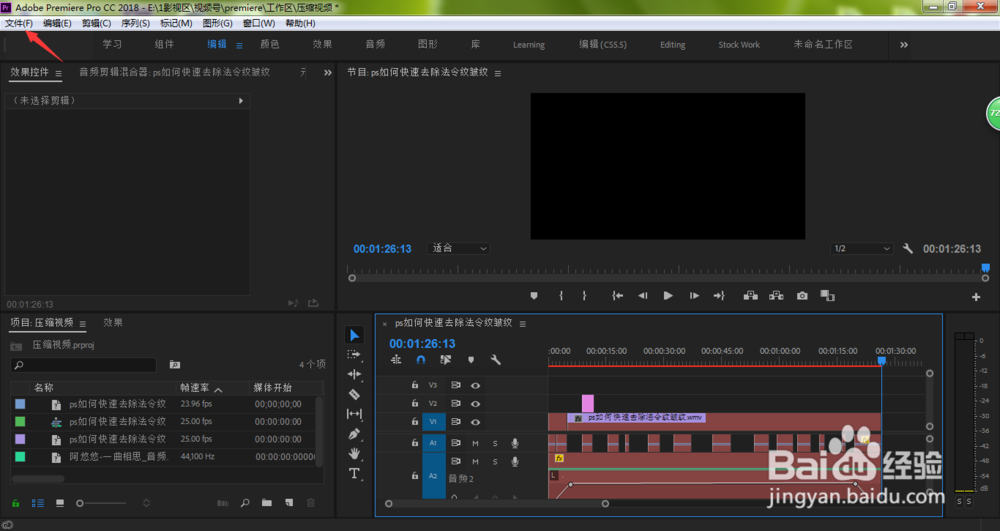
Task: Switch to the 颜色 workspace
Action: tap(270, 44)
